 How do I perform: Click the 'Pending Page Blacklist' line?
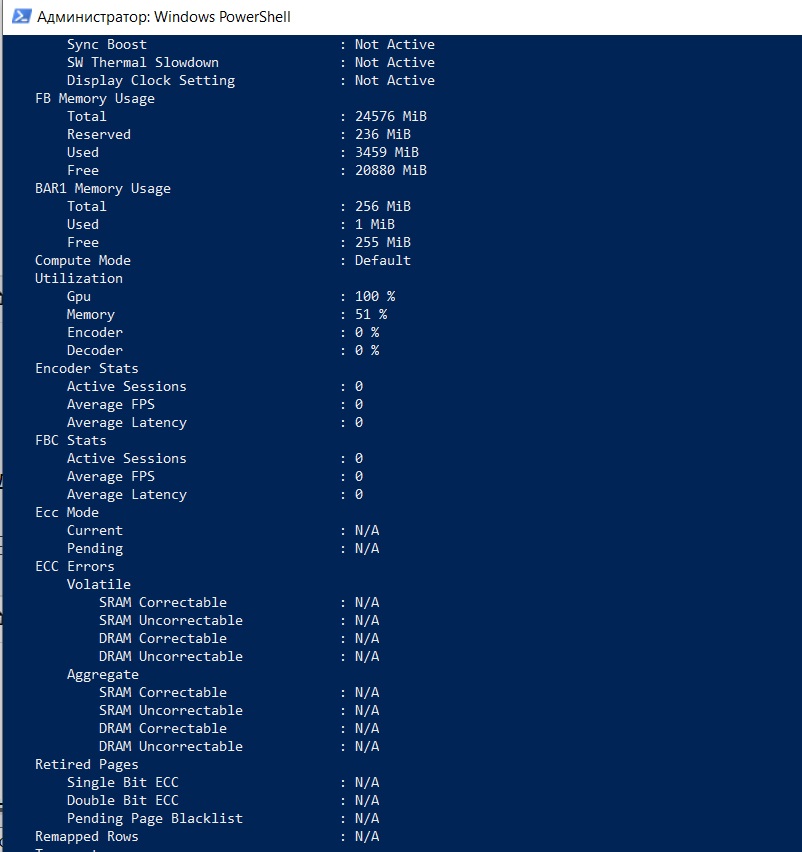click(155, 818)
